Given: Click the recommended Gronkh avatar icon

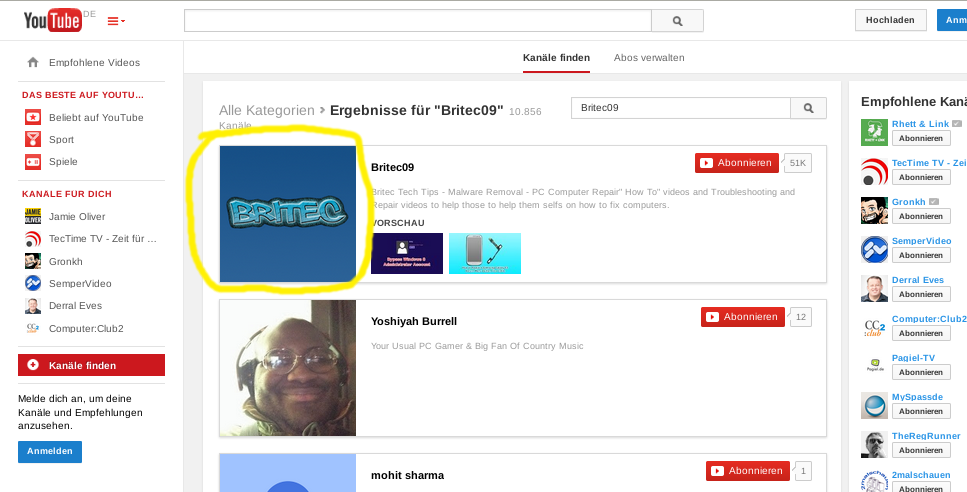Looking at the screenshot, I should coord(874,210).
